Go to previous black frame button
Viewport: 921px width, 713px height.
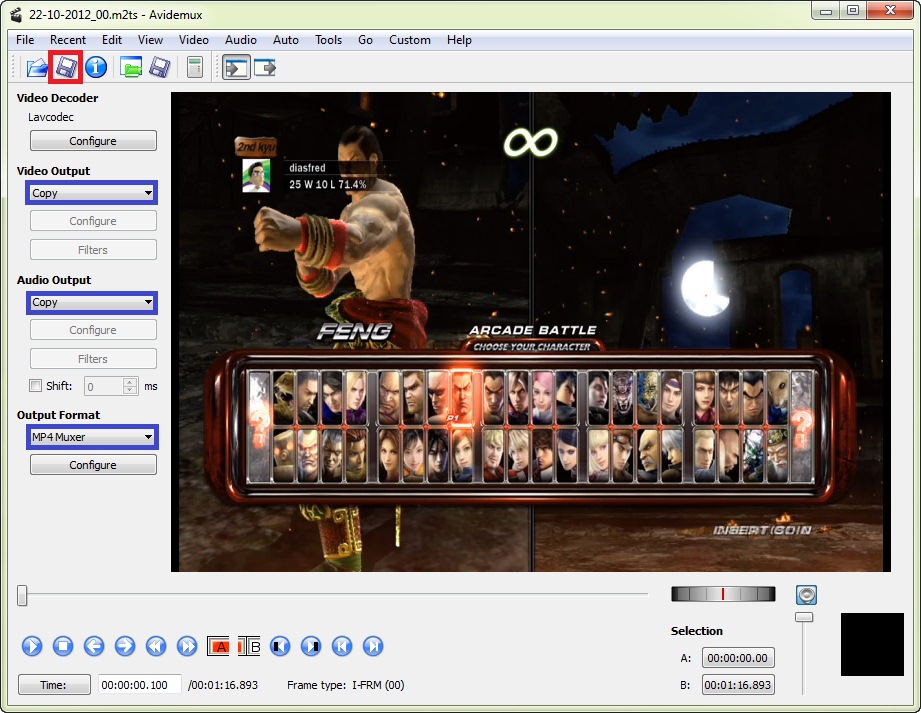pyautogui.click(x=280, y=646)
